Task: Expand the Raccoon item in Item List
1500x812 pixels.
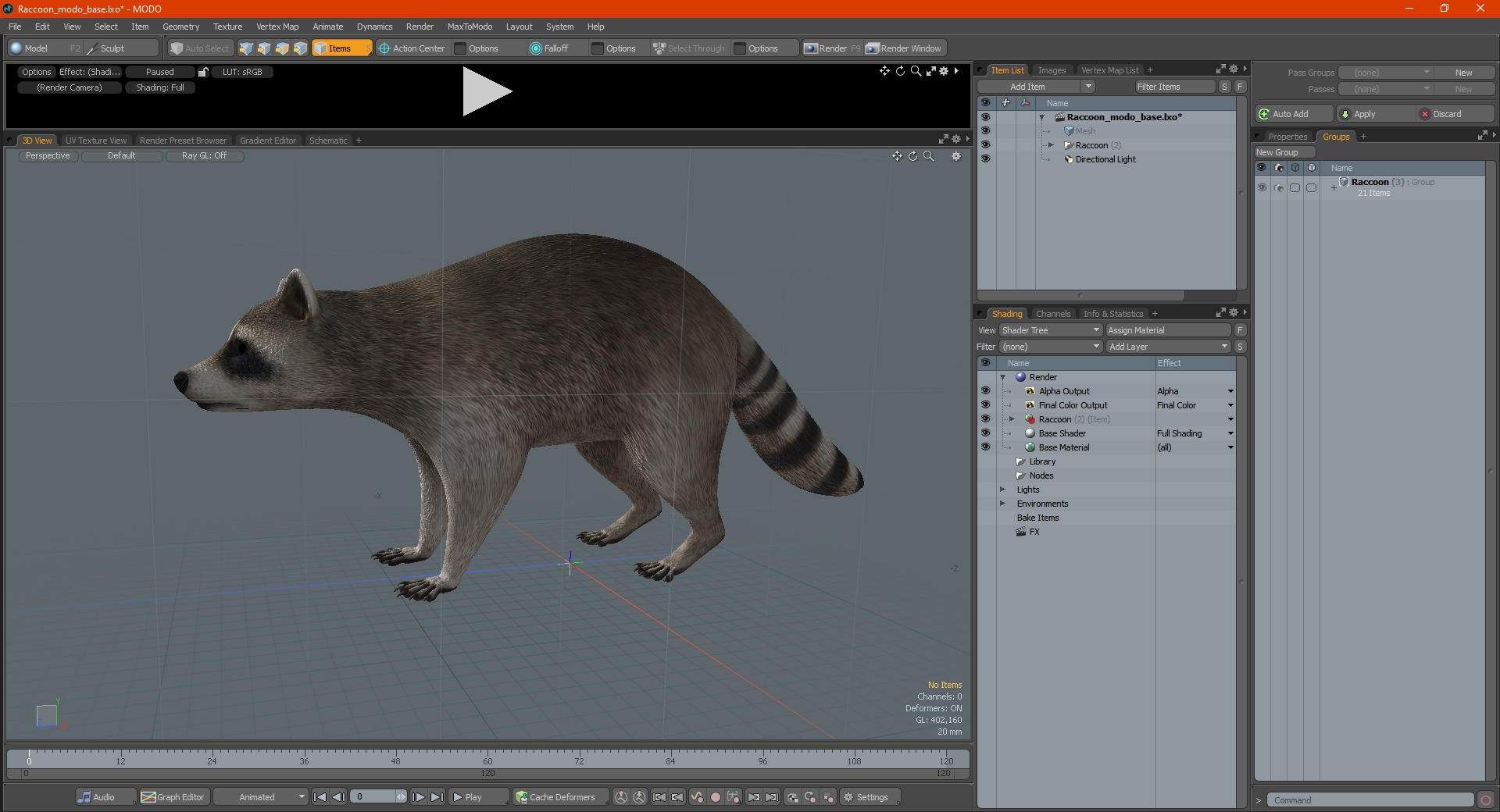Action: point(1051,145)
